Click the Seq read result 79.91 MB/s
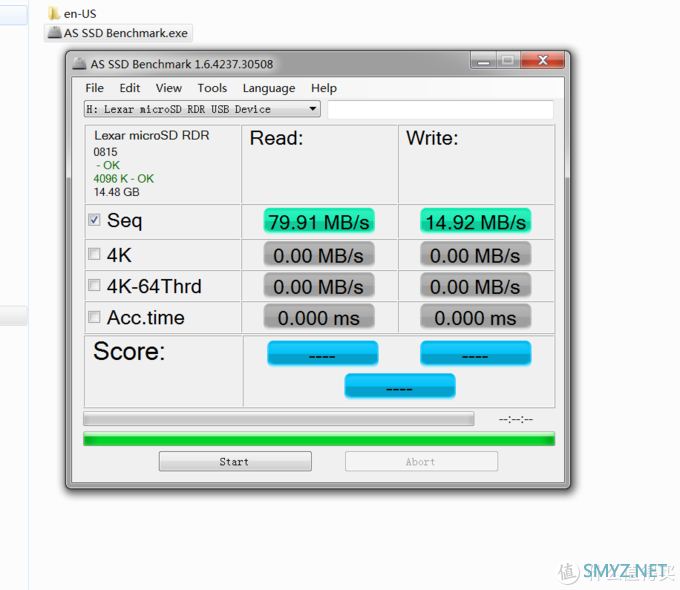680x590 pixels. pyautogui.click(x=319, y=221)
